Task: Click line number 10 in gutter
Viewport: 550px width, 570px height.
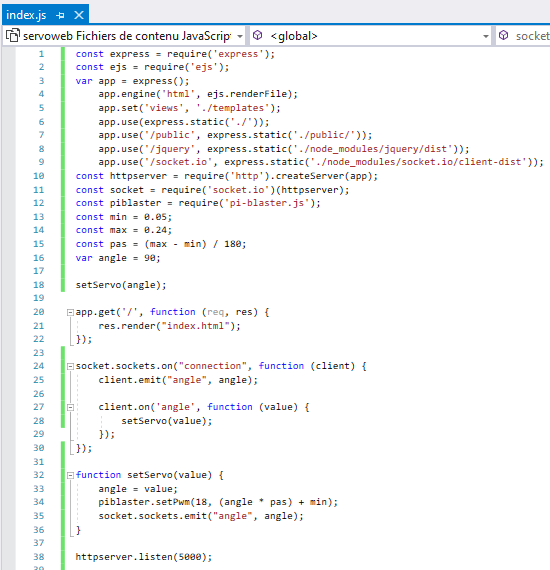Action: pyautogui.click(x=39, y=176)
